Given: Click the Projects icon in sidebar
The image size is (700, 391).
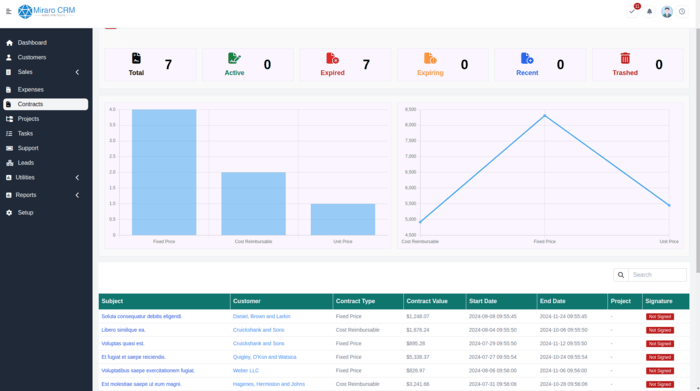Looking at the screenshot, I should (x=9, y=119).
